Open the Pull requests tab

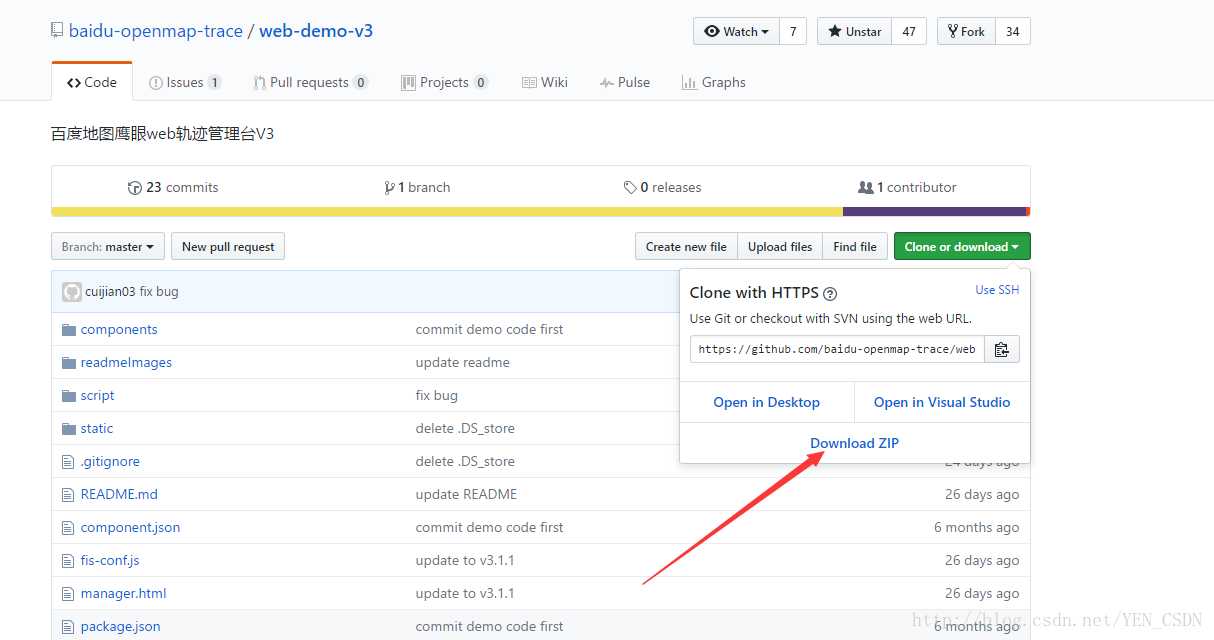[x=311, y=82]
